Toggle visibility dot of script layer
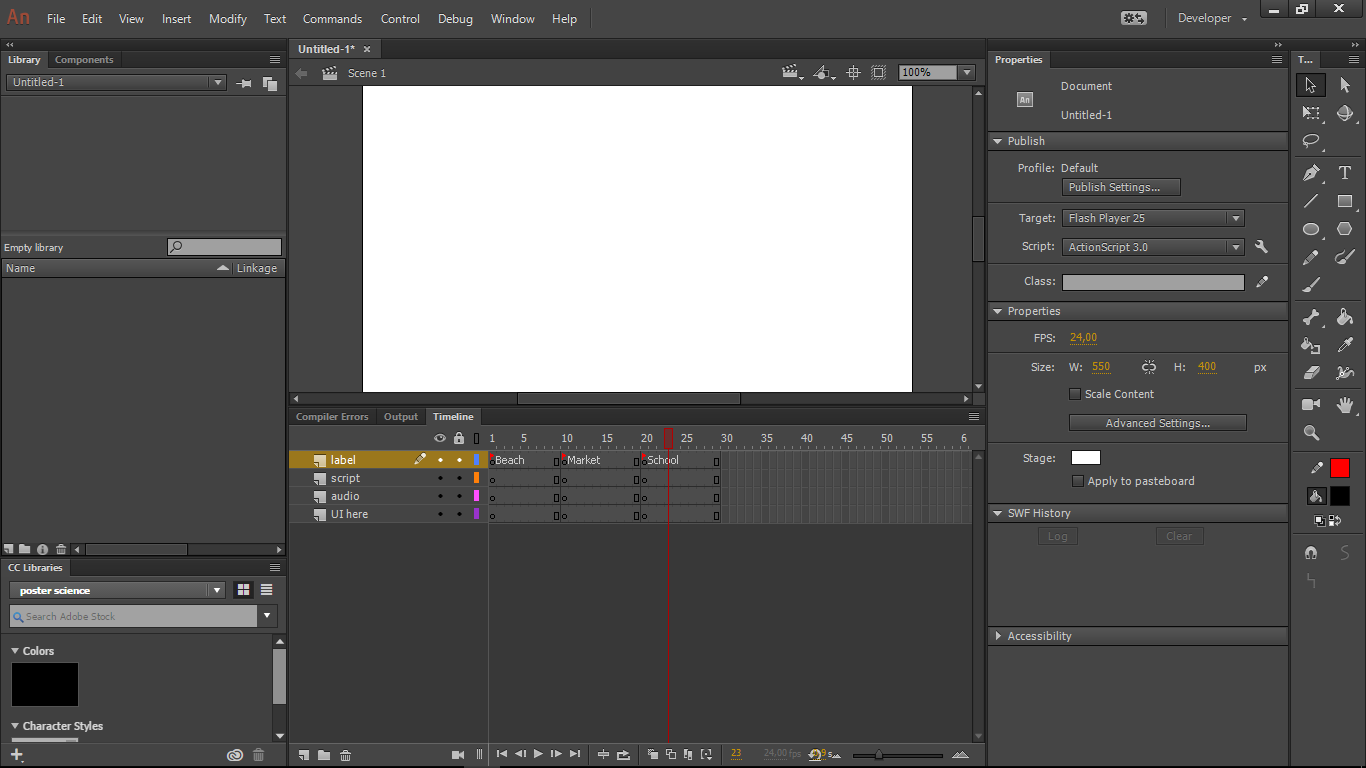Screen dimensions: 1366x768 tap(439, 478)
